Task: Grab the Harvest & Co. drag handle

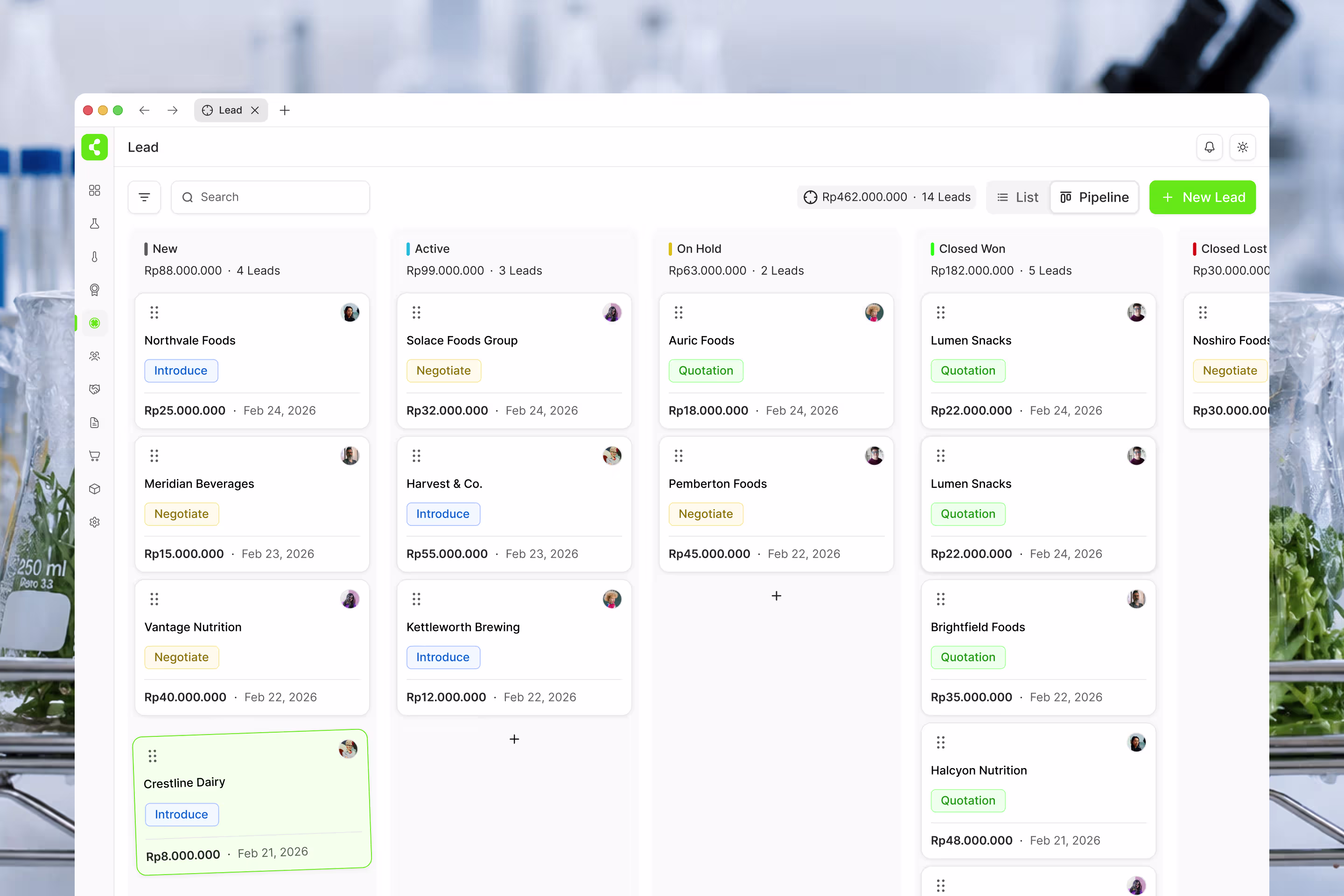Action: 417,455
